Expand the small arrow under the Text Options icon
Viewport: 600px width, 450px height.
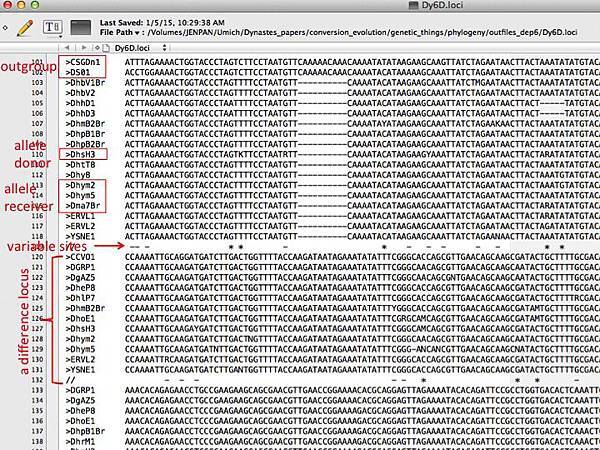pos(60,37)
